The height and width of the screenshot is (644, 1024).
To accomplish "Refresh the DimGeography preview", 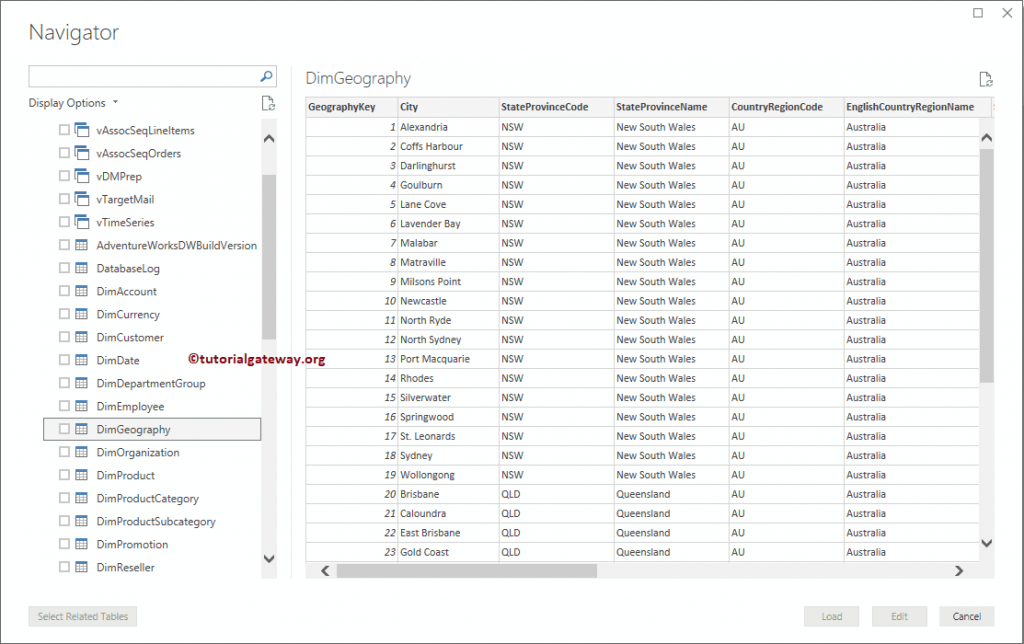I will pyautogui.click(x=985, y=79).
